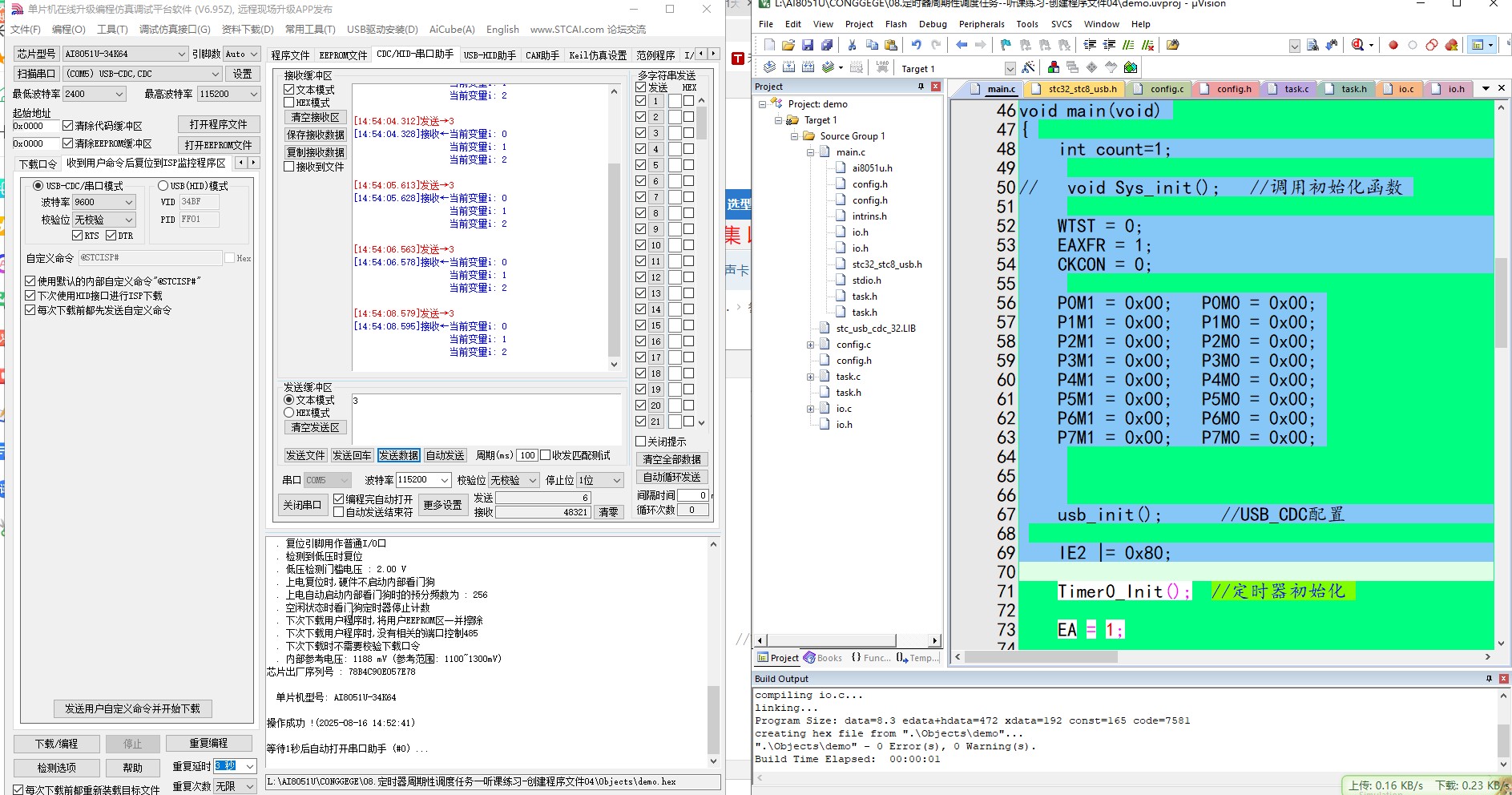Click the Comment selection icon

(x=1128, y=45)
